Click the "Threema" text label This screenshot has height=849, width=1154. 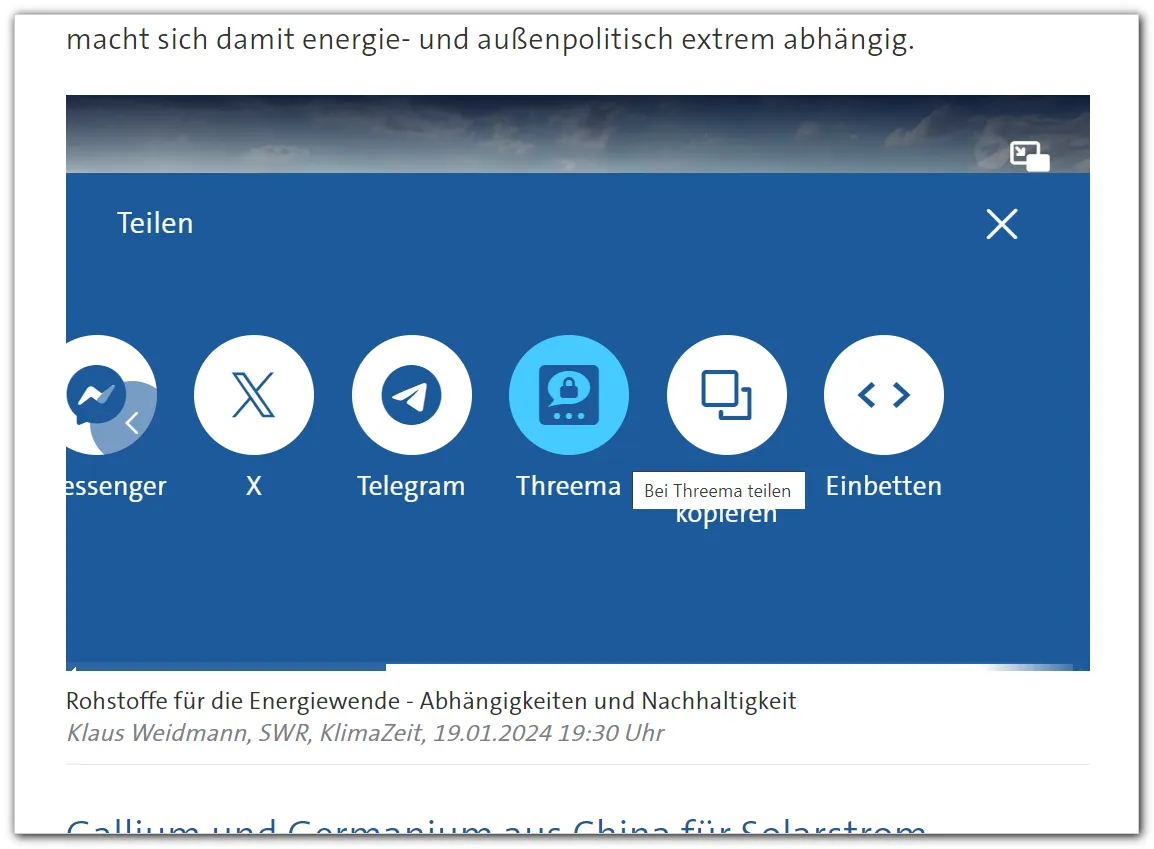(x=568, y=487)
